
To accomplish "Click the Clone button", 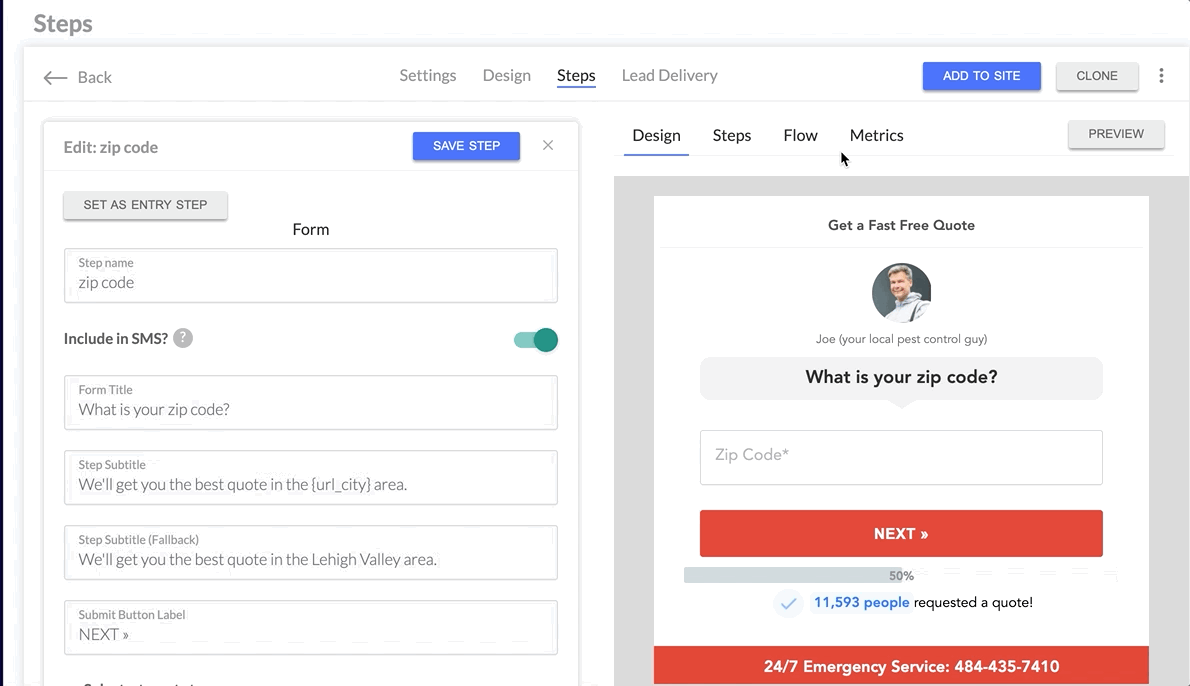I will 1097,76.
